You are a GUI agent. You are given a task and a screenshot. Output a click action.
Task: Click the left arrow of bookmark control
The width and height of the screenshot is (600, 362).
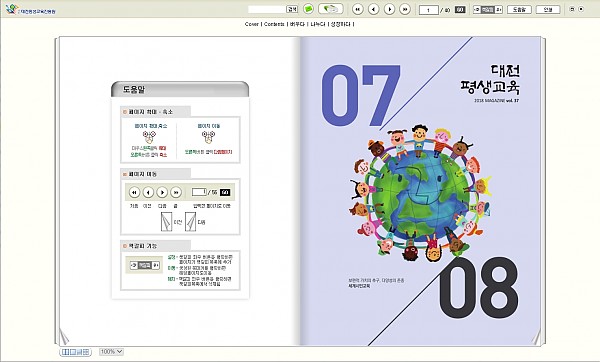[x=477, y=10]
